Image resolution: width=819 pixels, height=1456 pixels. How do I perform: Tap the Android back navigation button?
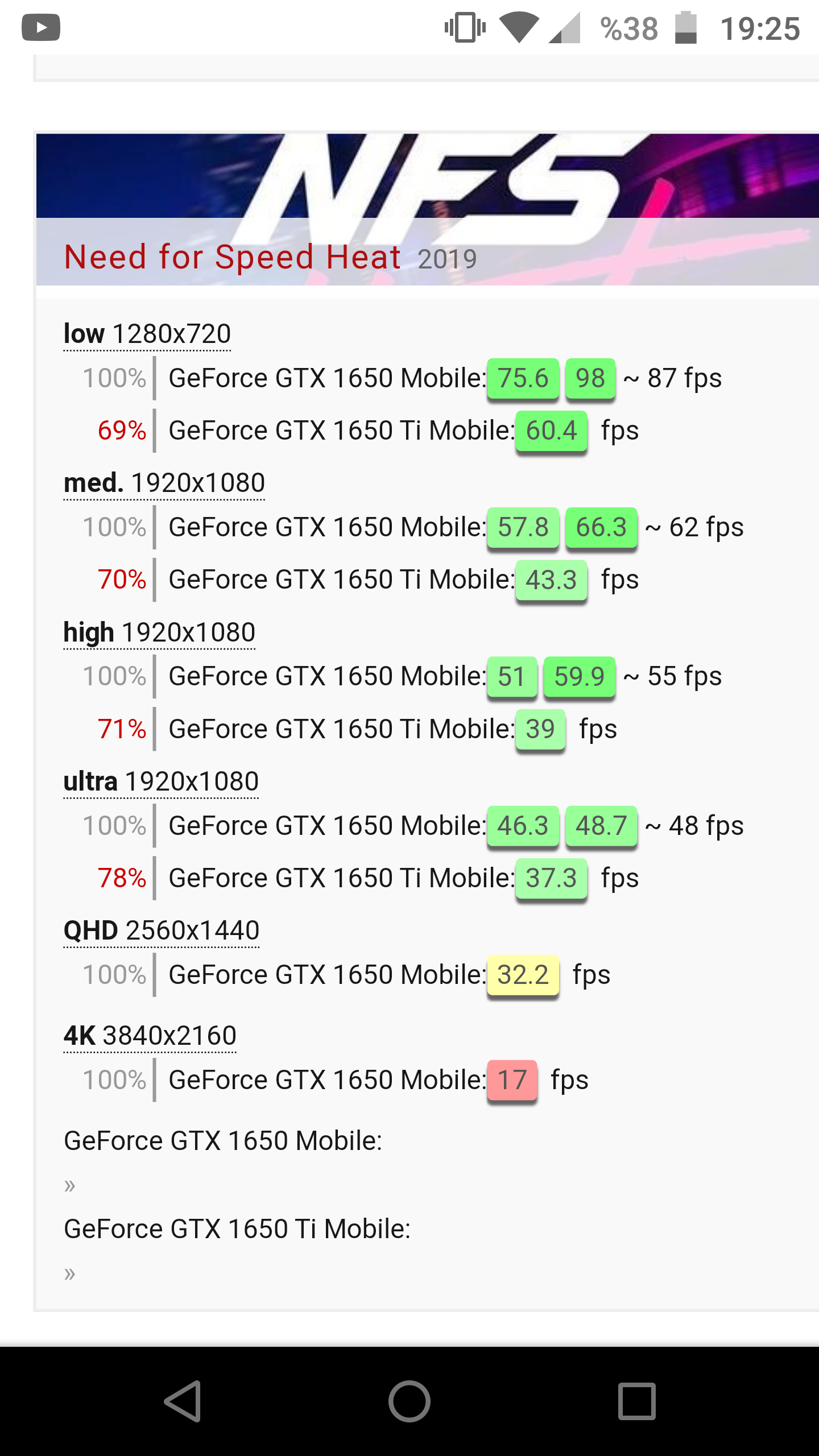point(183,1401)
